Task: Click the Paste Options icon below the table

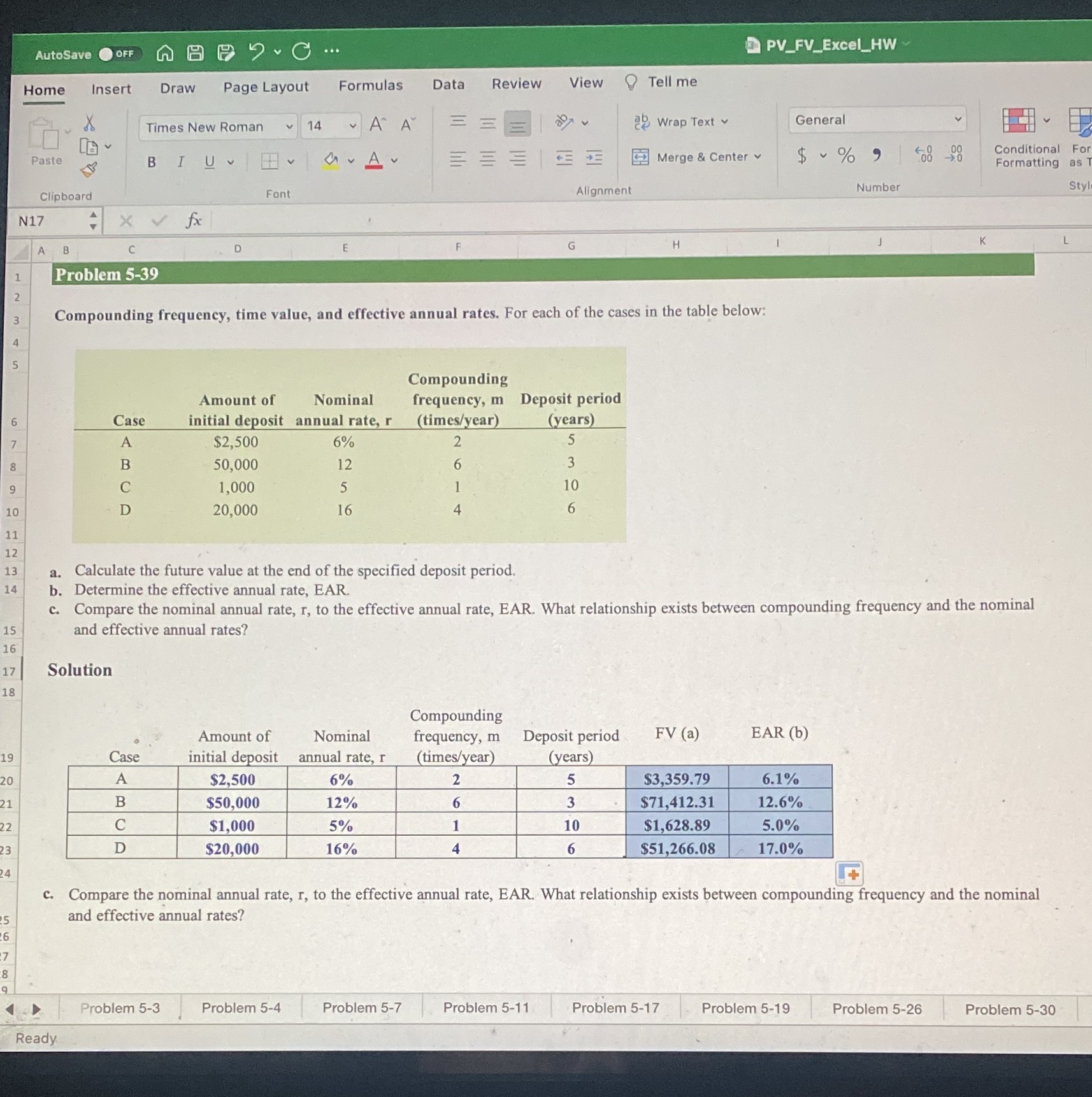Action: click(849, 873)
